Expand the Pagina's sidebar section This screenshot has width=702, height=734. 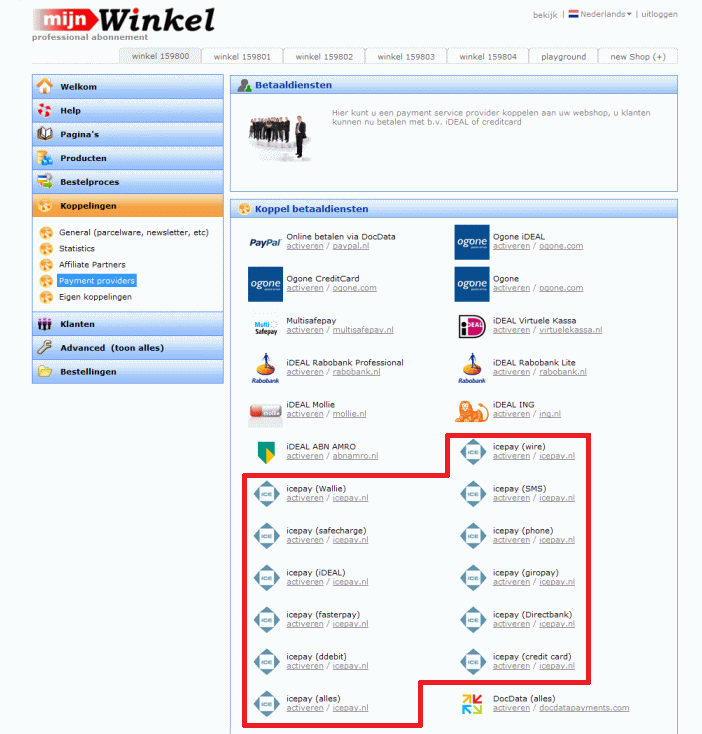128,134
